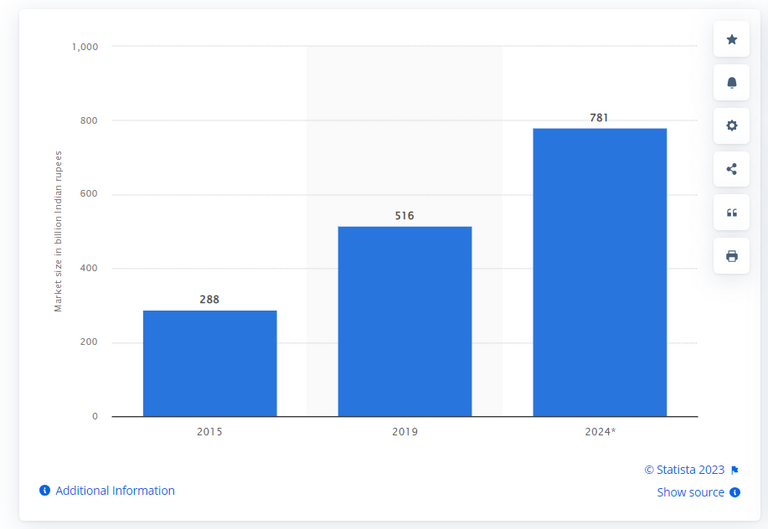Print the chart using printer icon

click(x=731, y=256)
